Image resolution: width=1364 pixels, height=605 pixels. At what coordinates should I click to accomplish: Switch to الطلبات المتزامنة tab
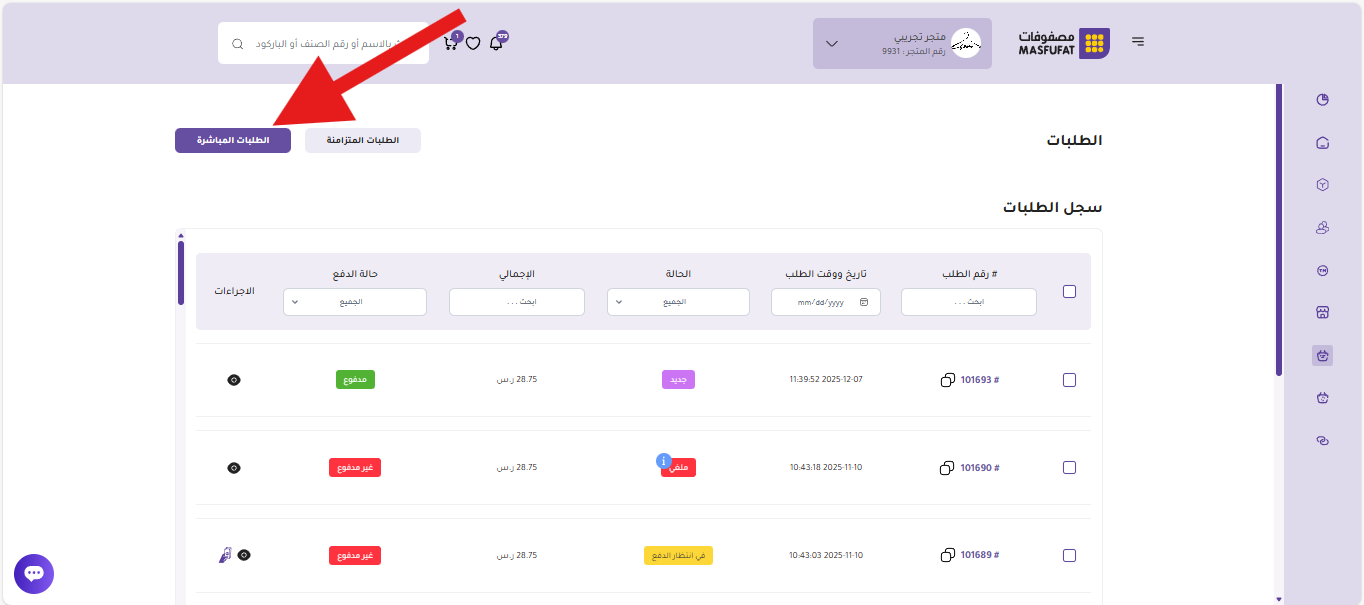[363, 140]
